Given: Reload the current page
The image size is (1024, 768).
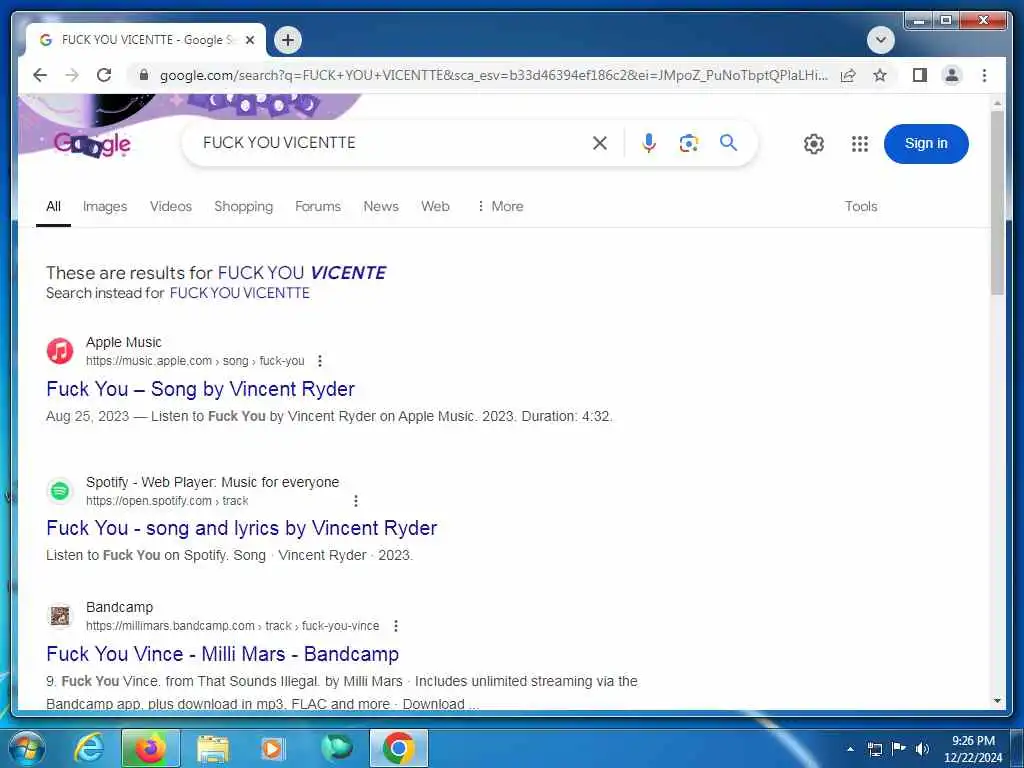Looking at the screenshot, I should click(x=104, y=75).
